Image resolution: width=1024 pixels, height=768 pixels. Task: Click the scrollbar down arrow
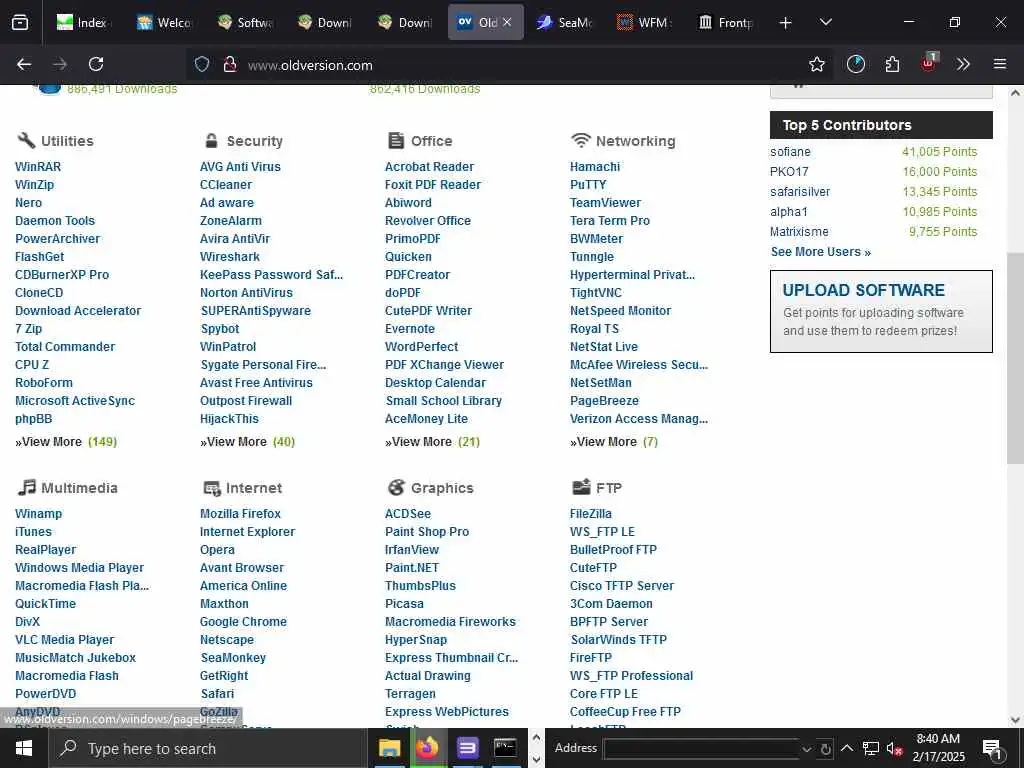(1015, 720)
